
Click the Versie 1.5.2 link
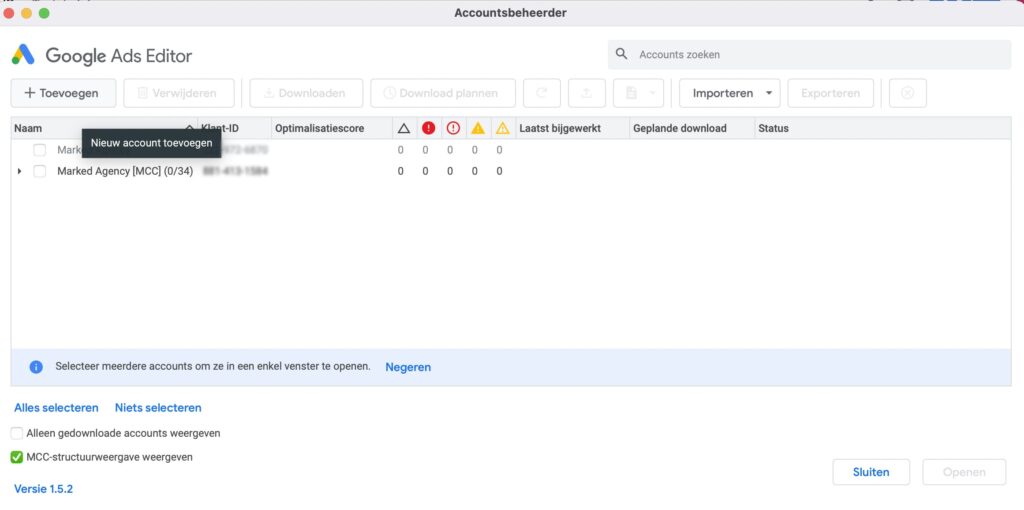pyautogui.click(x=43, y=488)
